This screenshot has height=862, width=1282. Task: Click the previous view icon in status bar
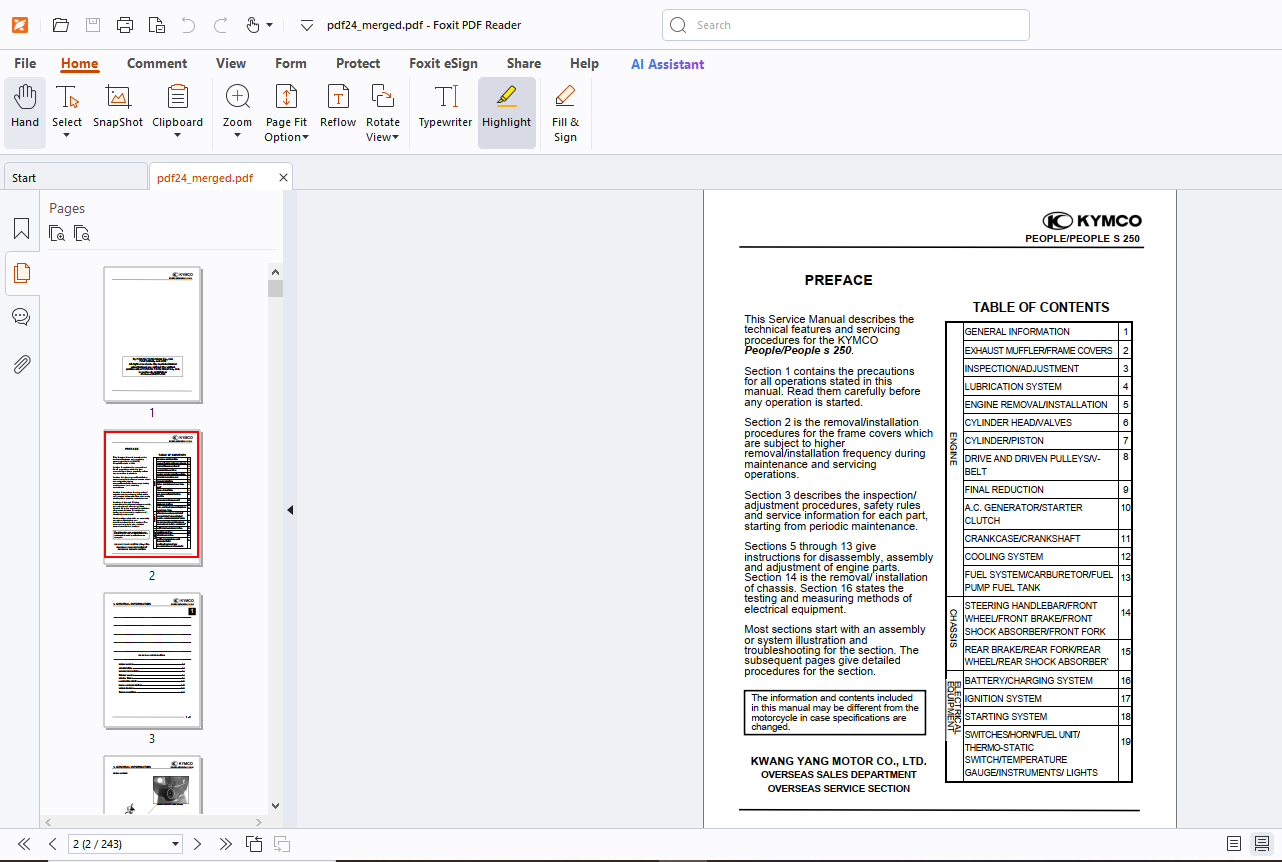tap(255, 844)
